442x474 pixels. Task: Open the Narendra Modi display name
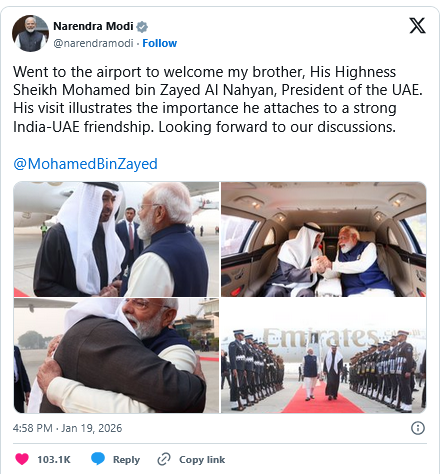coord(93,26)
